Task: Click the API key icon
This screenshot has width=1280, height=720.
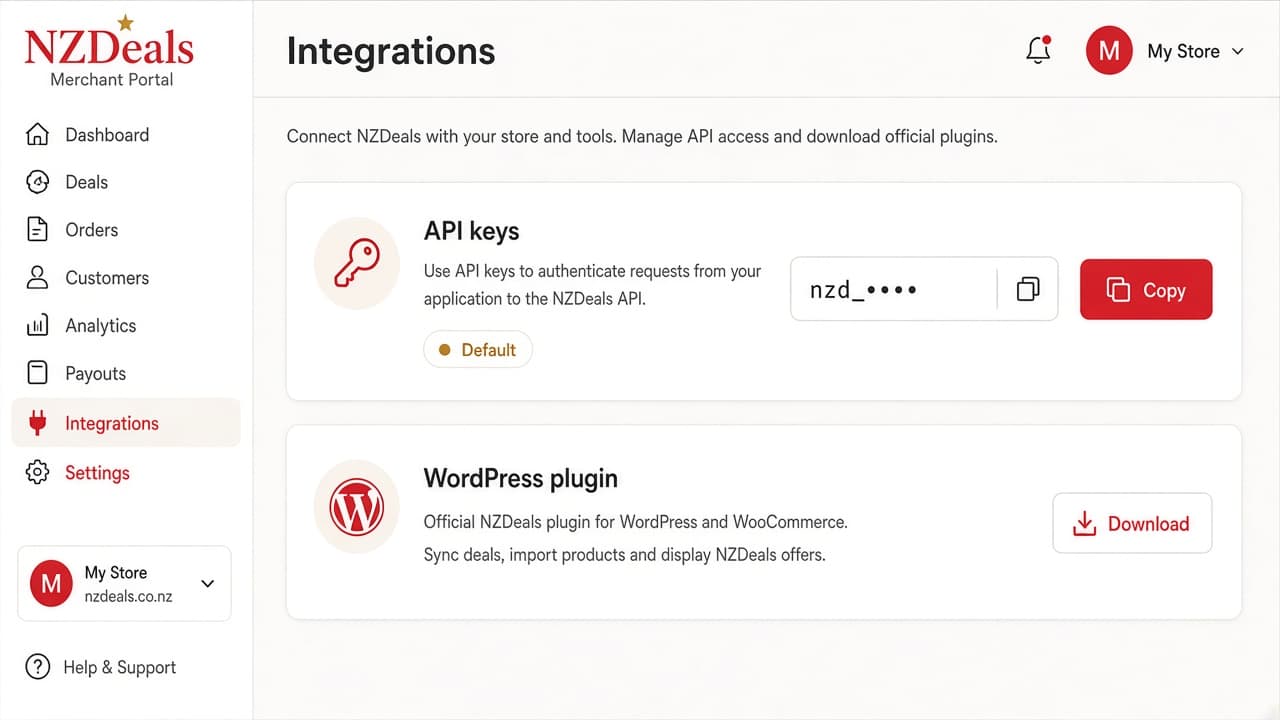Action: [x=357, y=264]
